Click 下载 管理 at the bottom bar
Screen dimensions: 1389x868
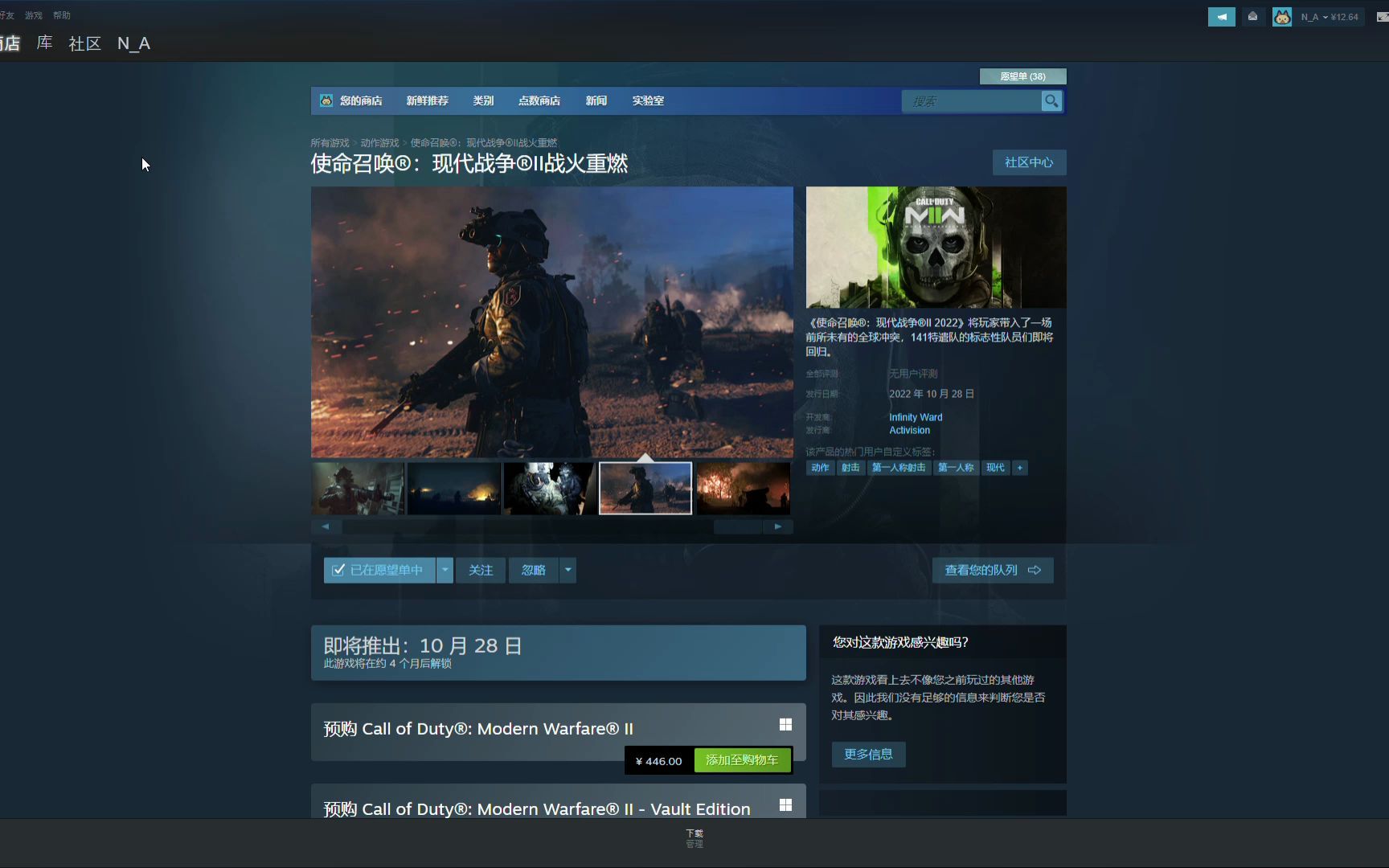point(694,838)
